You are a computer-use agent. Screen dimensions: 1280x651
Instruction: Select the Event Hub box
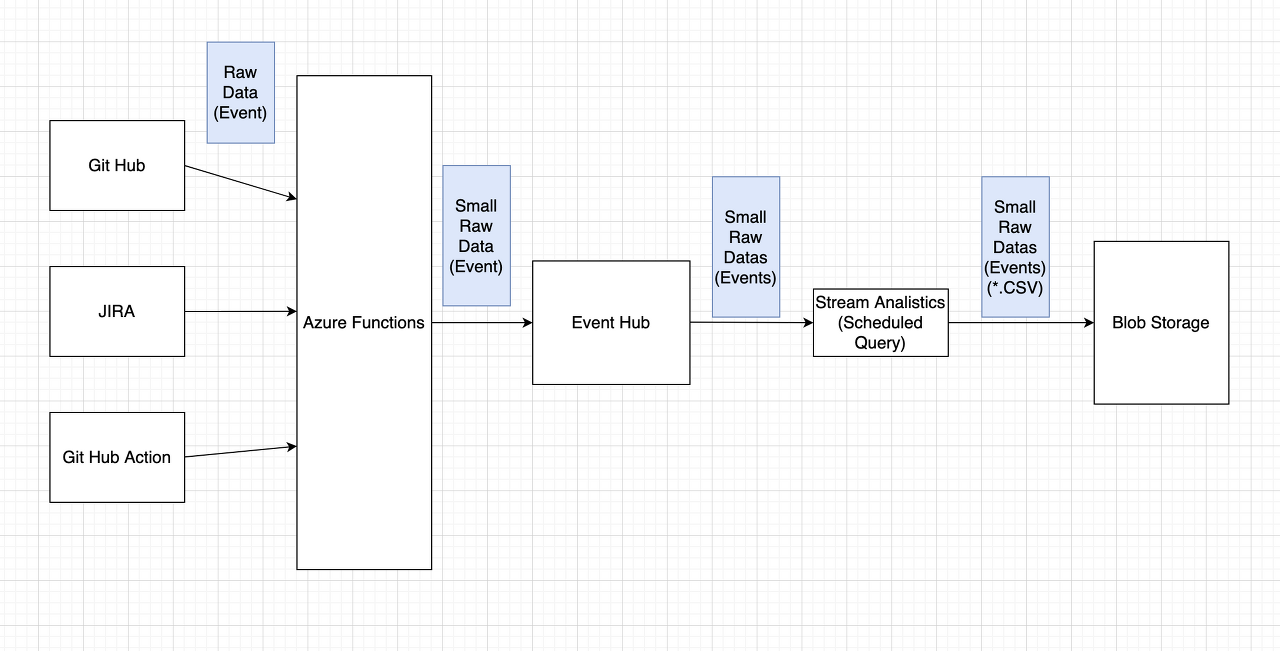[x=611, y=323]
